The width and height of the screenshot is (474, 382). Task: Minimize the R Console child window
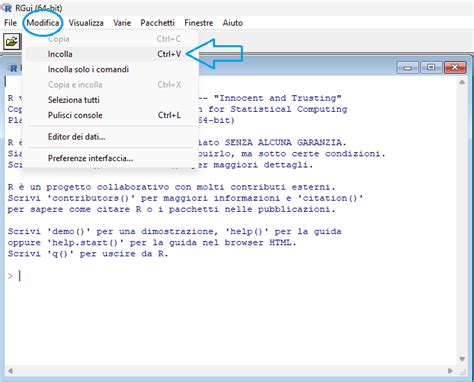tap(407, 68)
